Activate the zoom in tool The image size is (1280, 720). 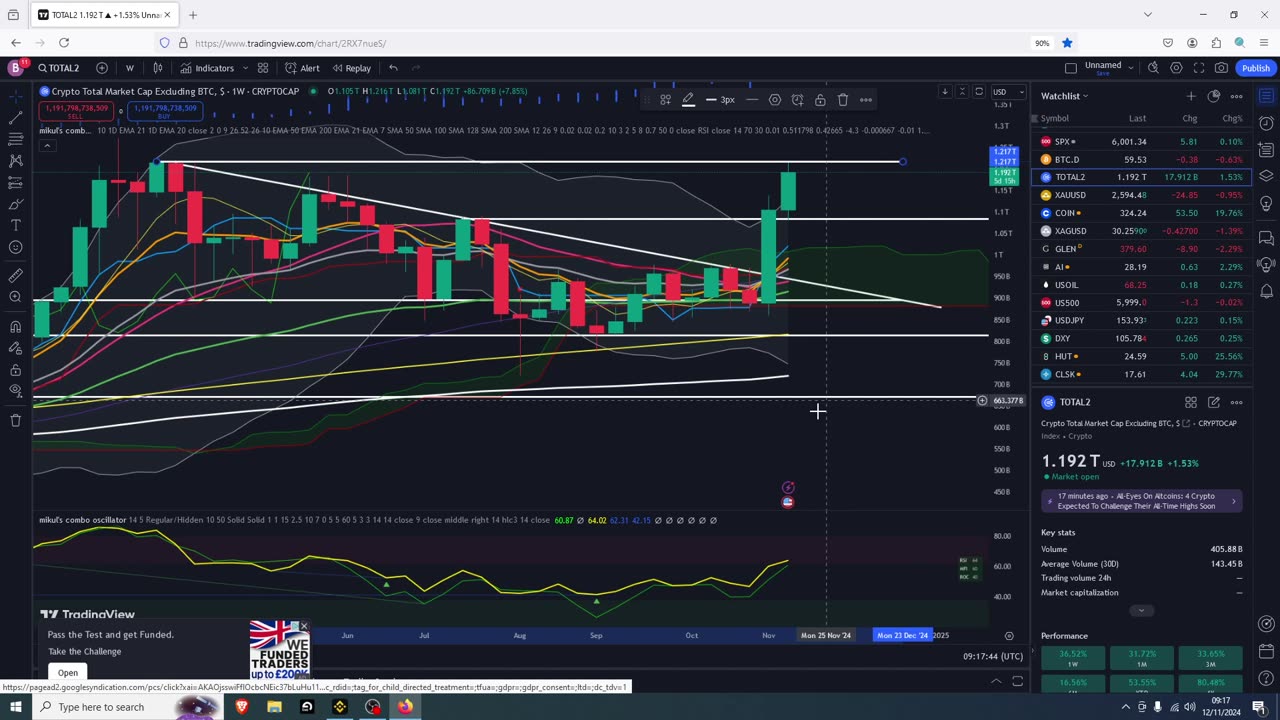(15, 297)
